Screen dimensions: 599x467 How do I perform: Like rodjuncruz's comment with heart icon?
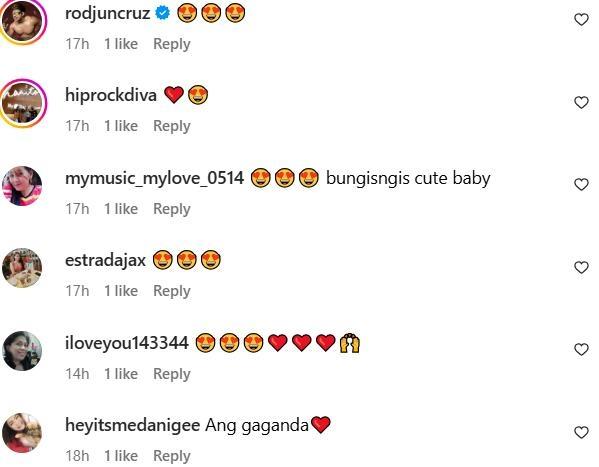point(581,19)
